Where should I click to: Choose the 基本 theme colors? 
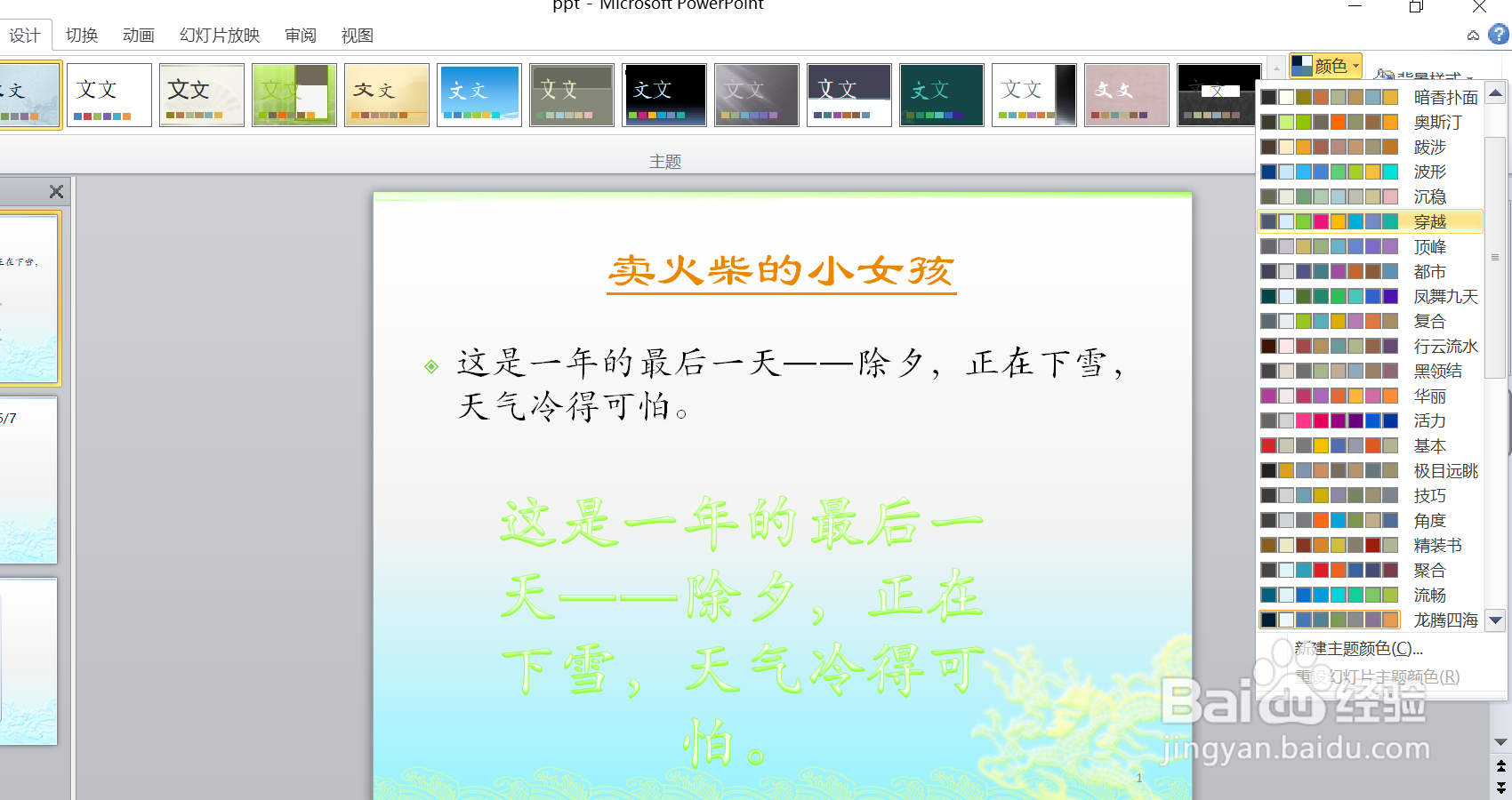coord(1371,445)
